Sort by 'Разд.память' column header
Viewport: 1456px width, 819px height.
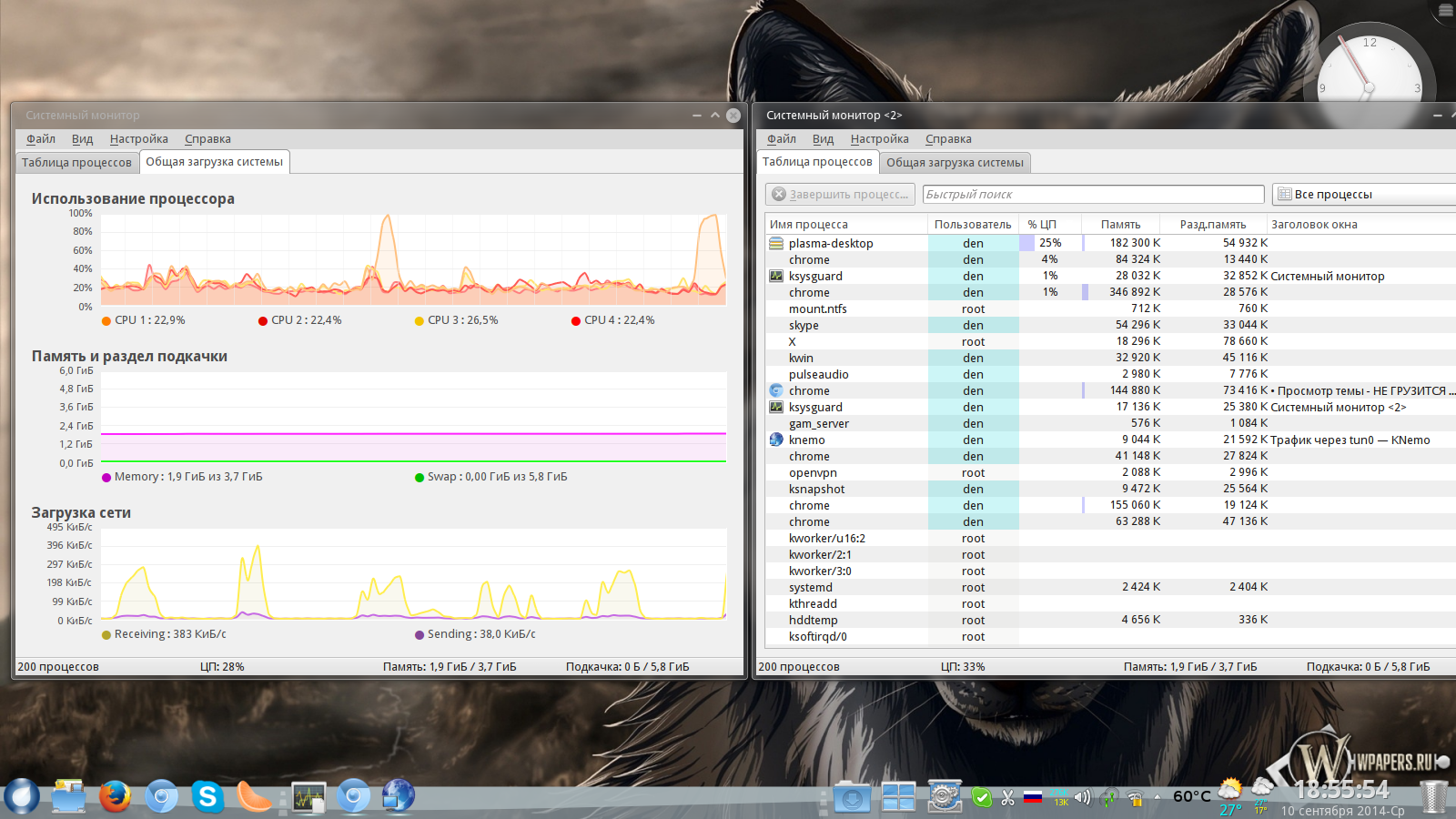pyautogui.click(x=1213, y=224)
